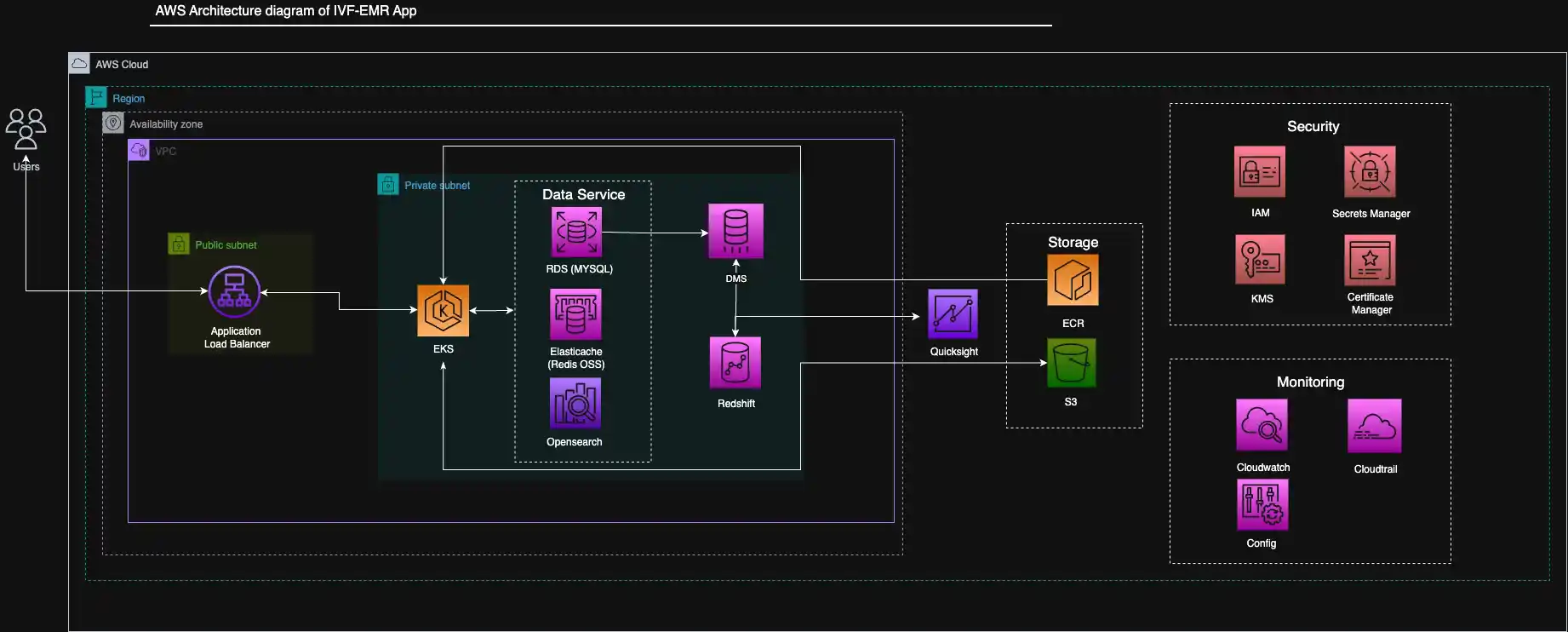The width and height of the screenshot is (1568, 632).
Task: Select the 'EKS' caption
Action: tap(443, 349)
